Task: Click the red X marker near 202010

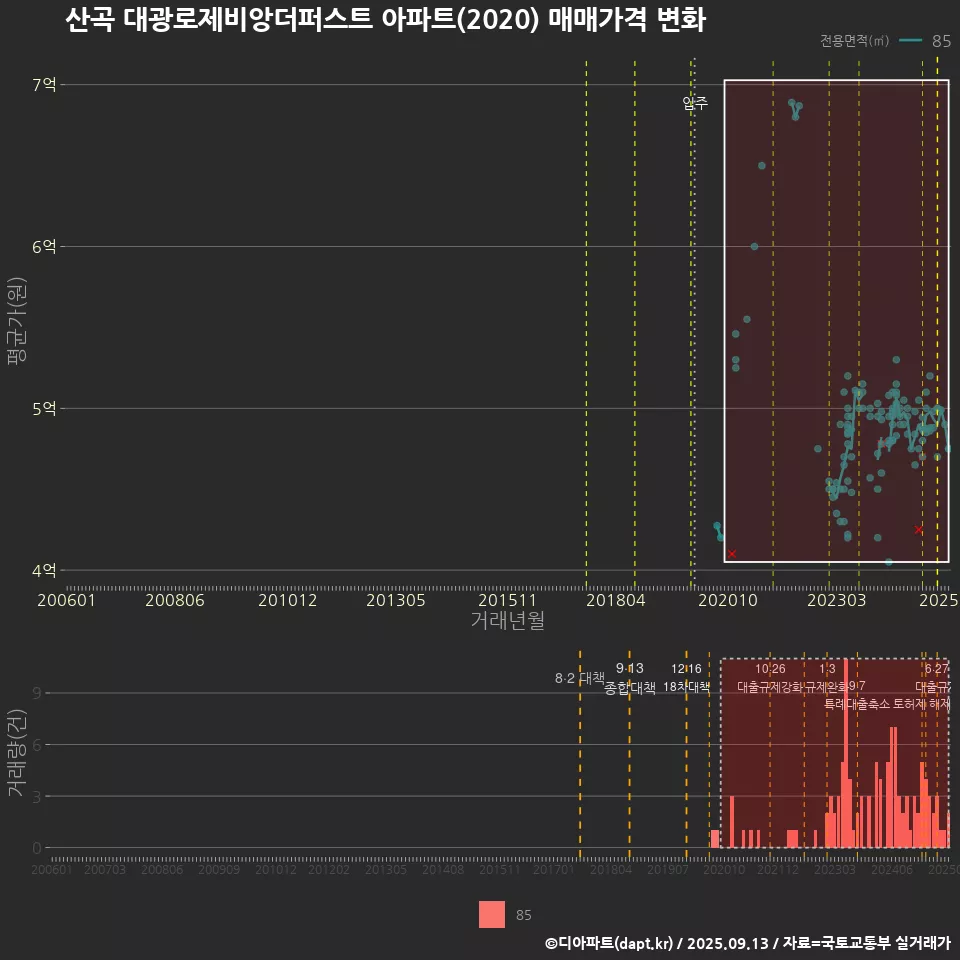Action: pyautogui.click(x=731, y=554)
